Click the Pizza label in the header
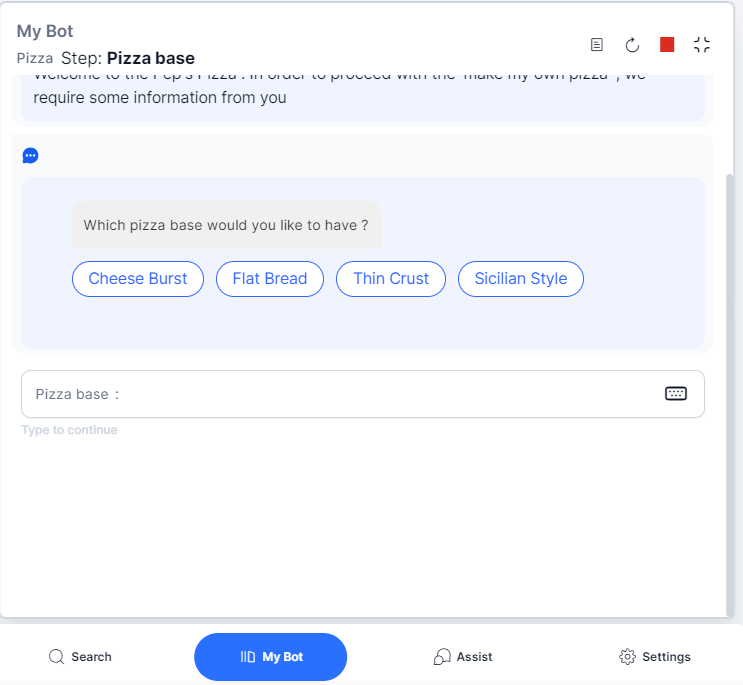The image size is (743, 685). [35, 59]
